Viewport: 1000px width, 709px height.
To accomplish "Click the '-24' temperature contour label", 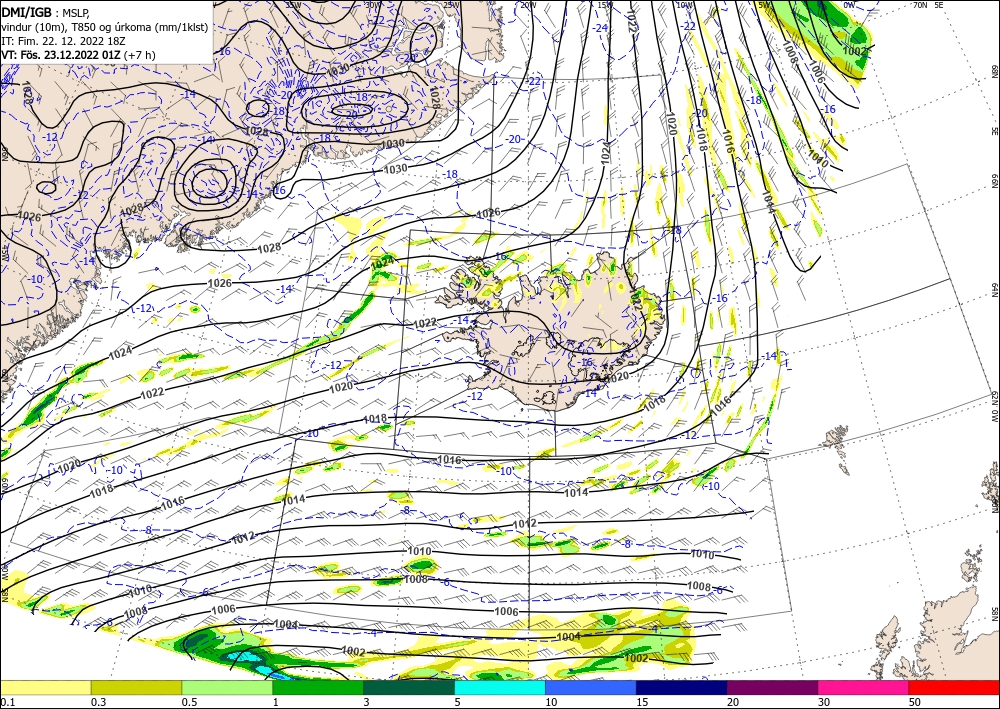I will coord(600,28).
